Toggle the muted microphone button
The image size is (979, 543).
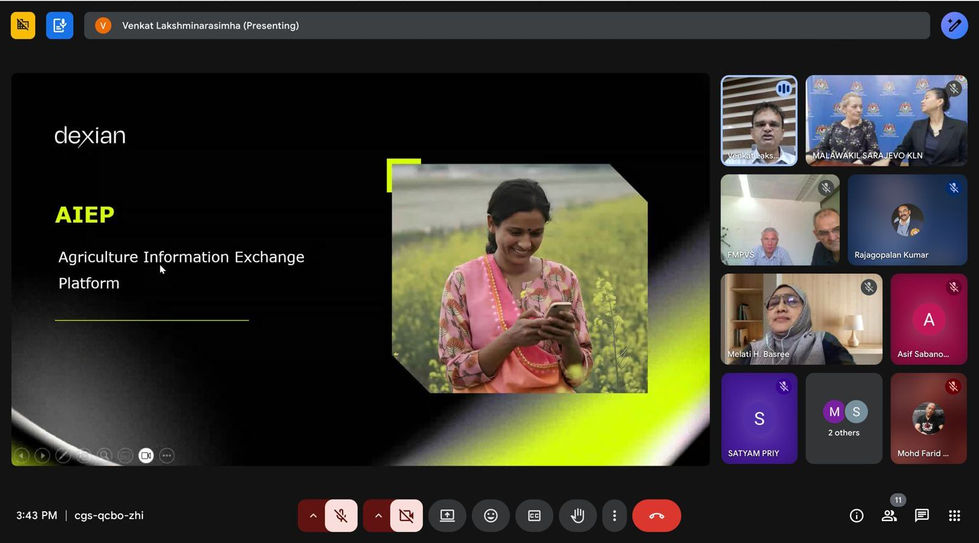coord(341,516)
